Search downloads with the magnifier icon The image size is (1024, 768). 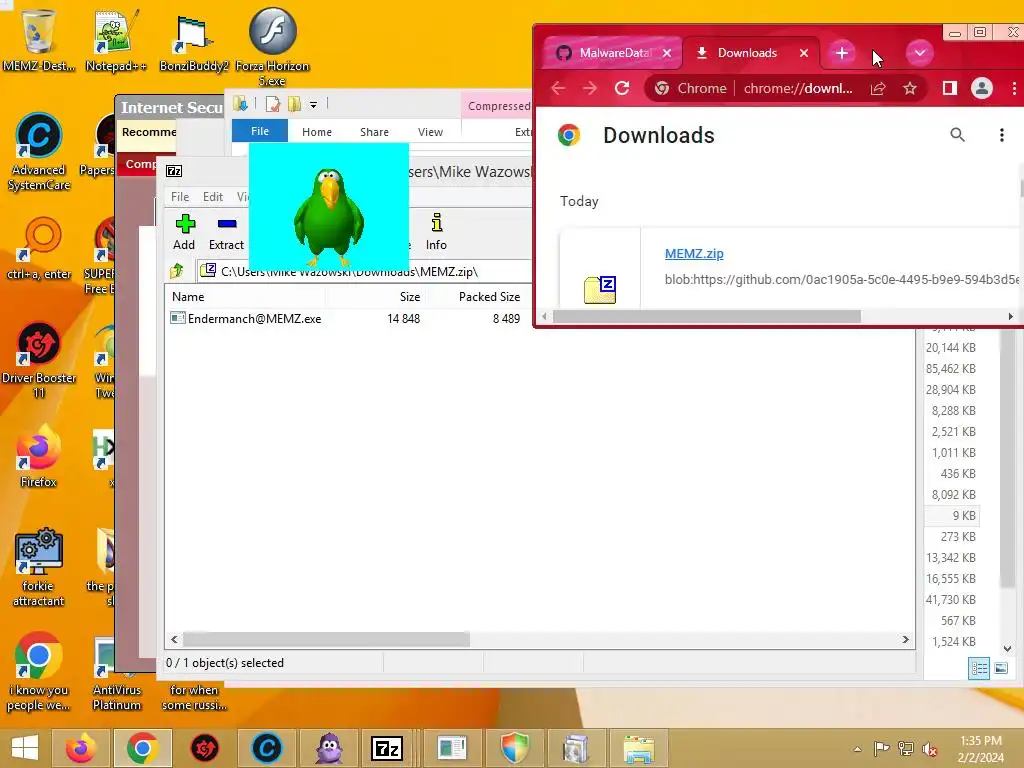click(957, 135)
